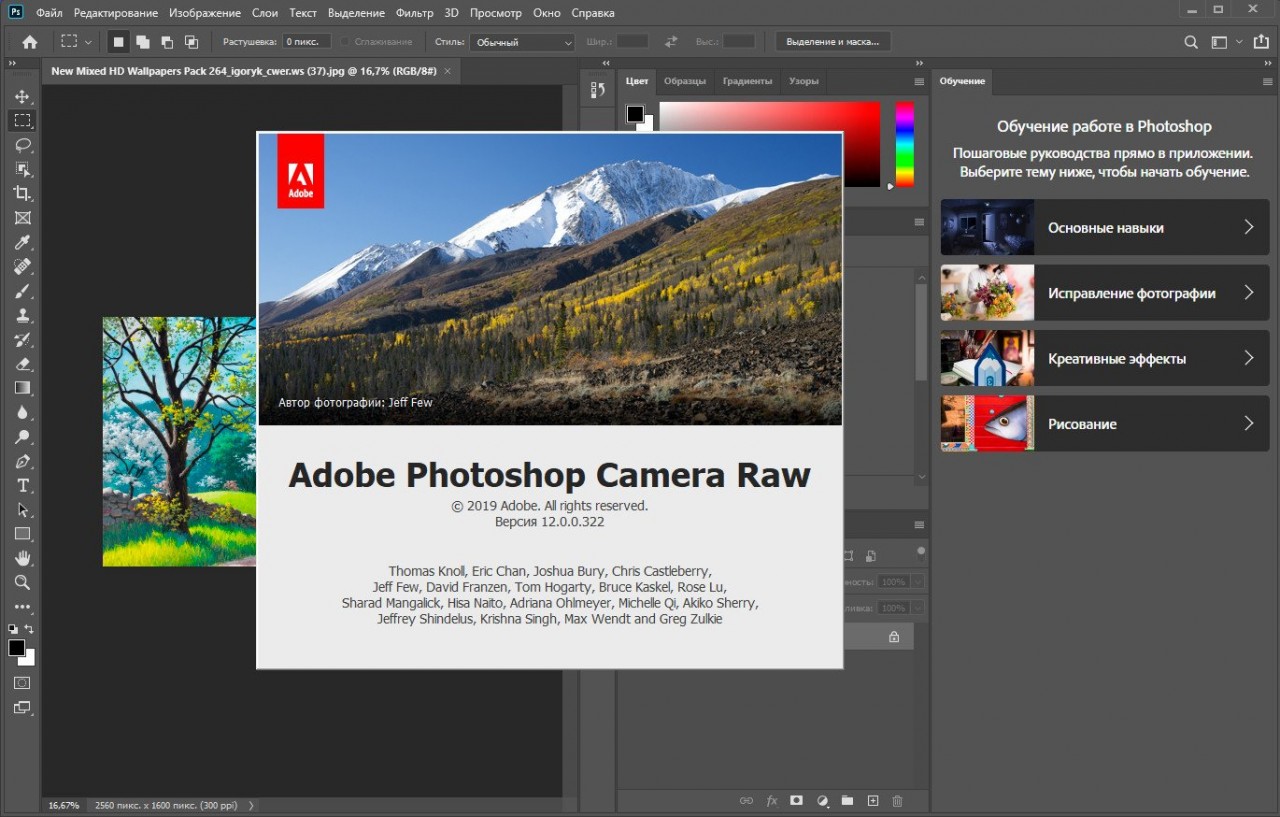Click the Выделение и маска button
The image size is (1280, 817).
(x=832, y=42)
